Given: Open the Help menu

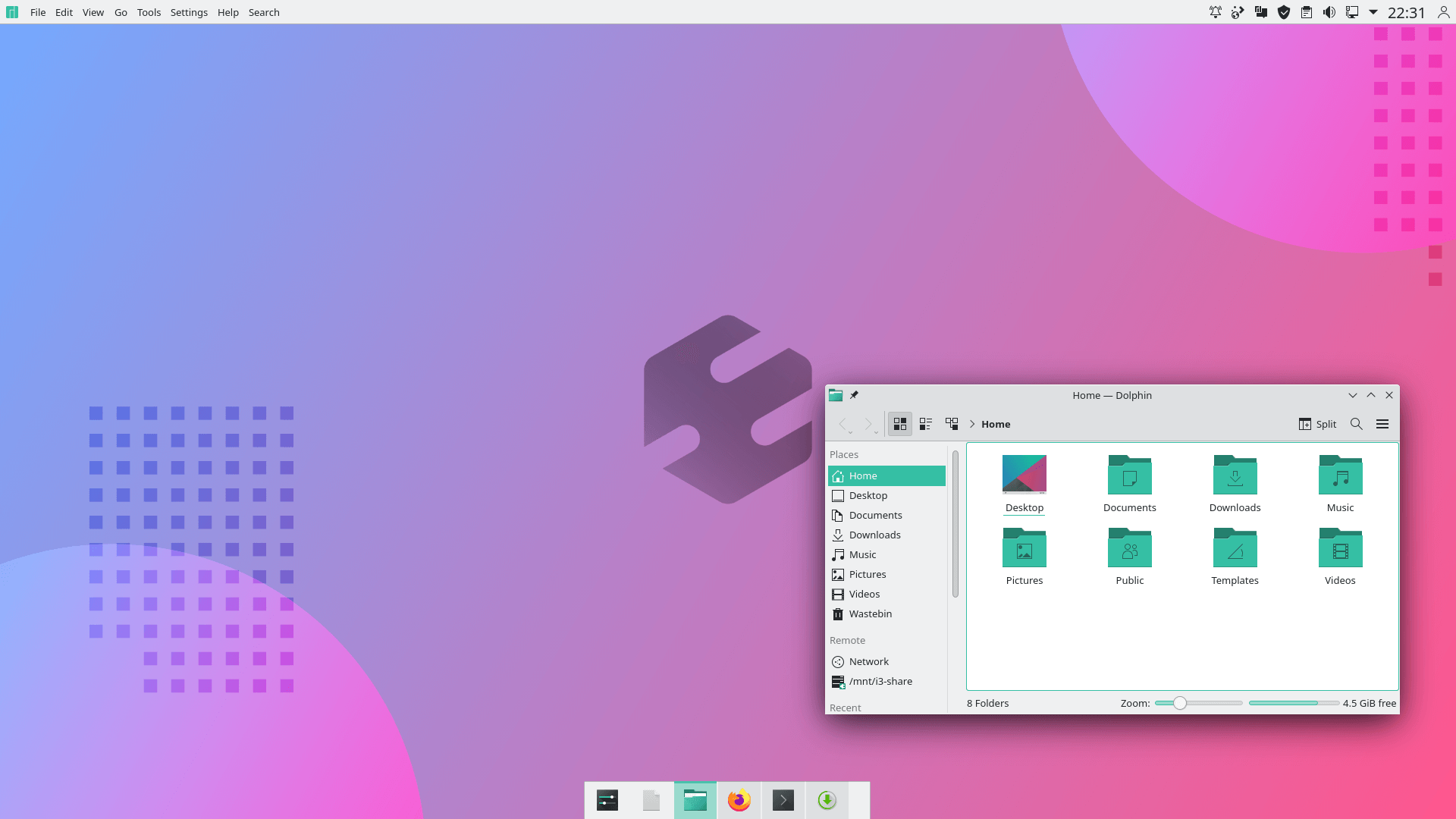Looking at the screenshot, I should point(227,12).
